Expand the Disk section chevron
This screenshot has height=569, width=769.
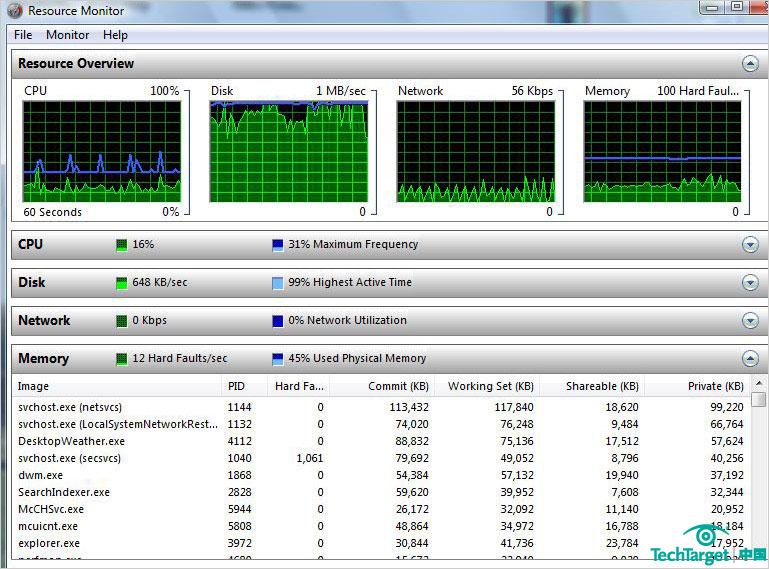click(x=750, y=283)
